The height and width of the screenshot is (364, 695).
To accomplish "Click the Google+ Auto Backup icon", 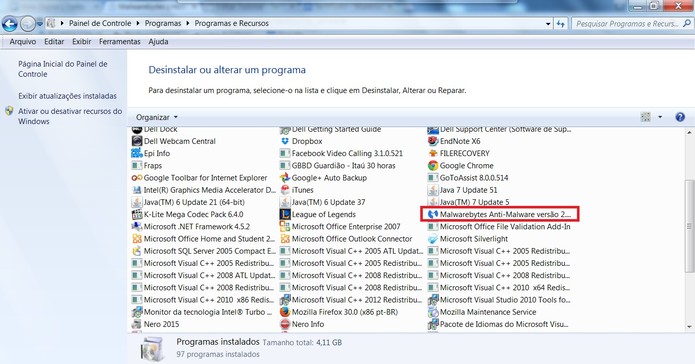I will tap(285, 177).
